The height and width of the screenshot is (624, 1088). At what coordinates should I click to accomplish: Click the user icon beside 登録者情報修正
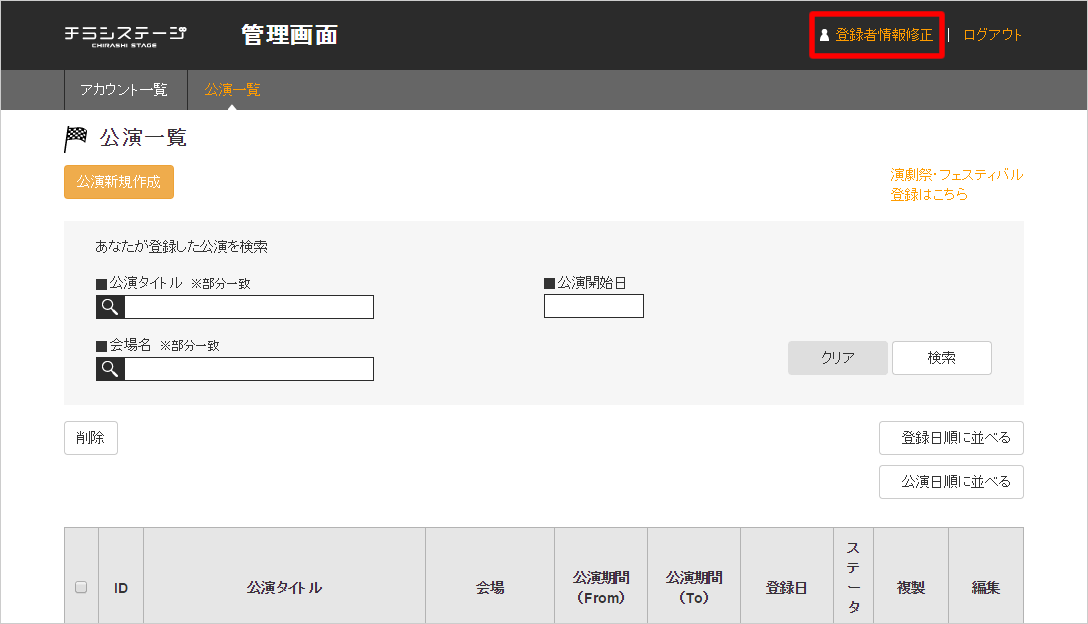point(824,35)
